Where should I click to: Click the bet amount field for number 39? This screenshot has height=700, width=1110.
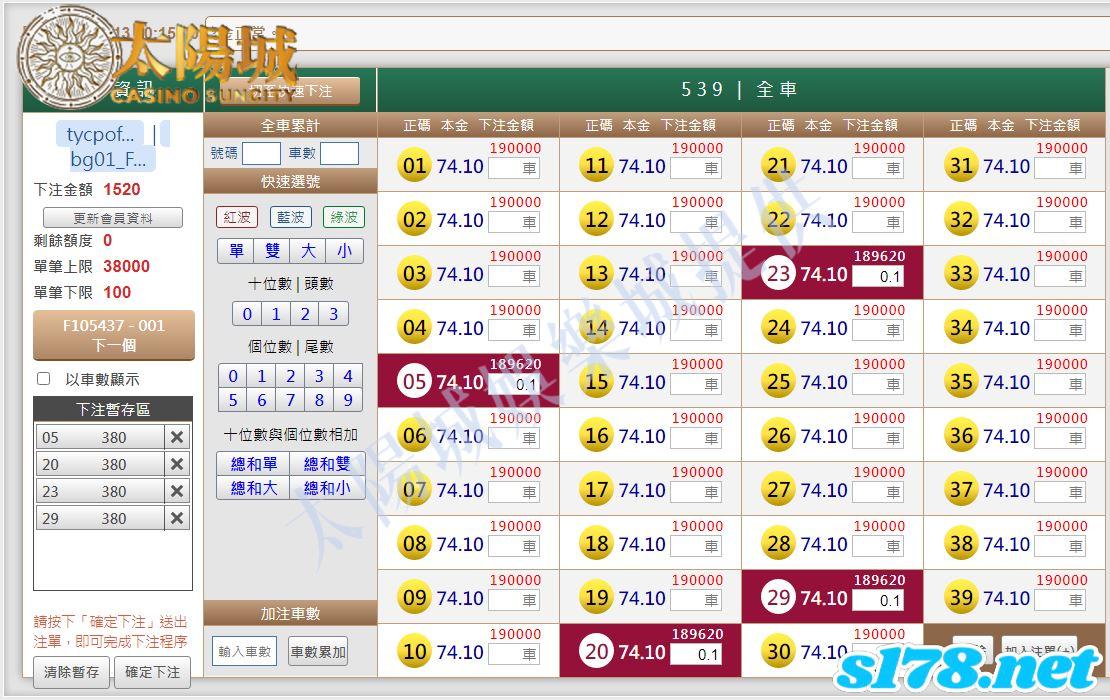tap(1060, 599)
